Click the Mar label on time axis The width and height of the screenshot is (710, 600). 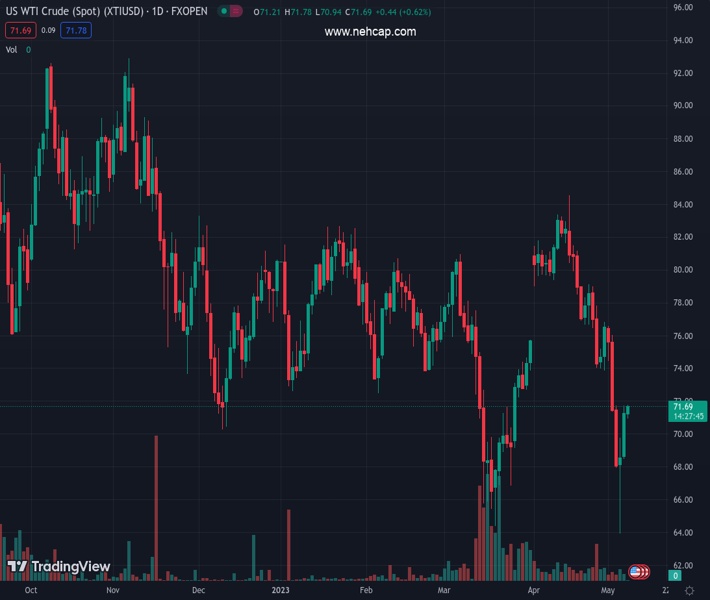pos(444,590)
